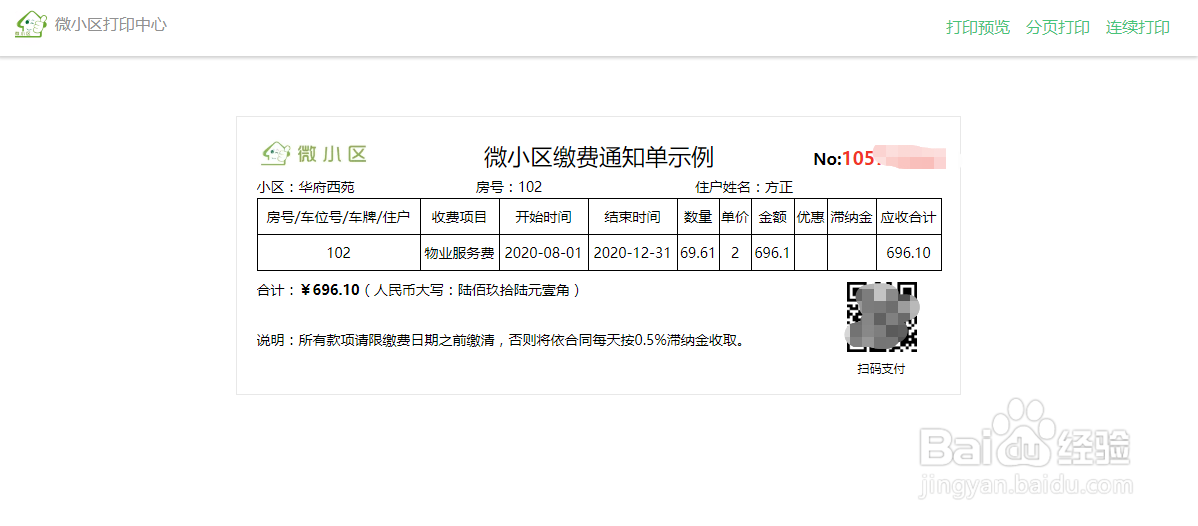The image size is (1198, 526).
Task: Click the 收费项目 column header
Action: [x=459, y=217]
